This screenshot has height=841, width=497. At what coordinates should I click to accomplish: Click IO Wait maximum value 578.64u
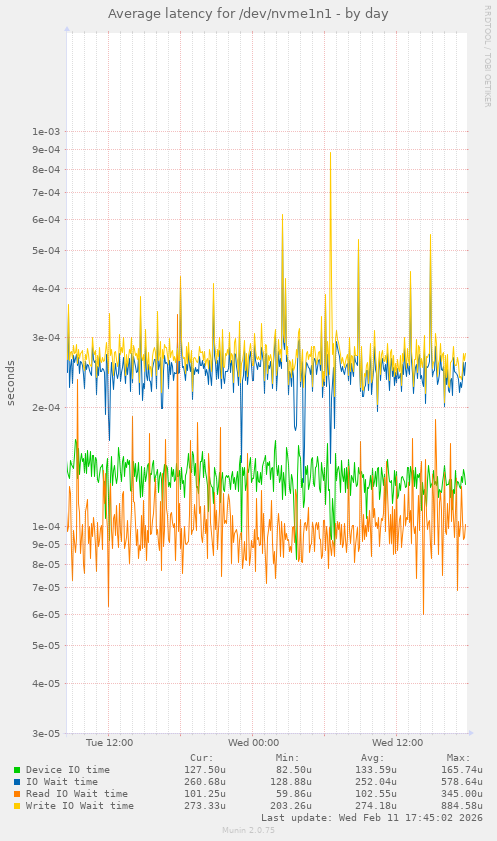(x=462, y=781)
